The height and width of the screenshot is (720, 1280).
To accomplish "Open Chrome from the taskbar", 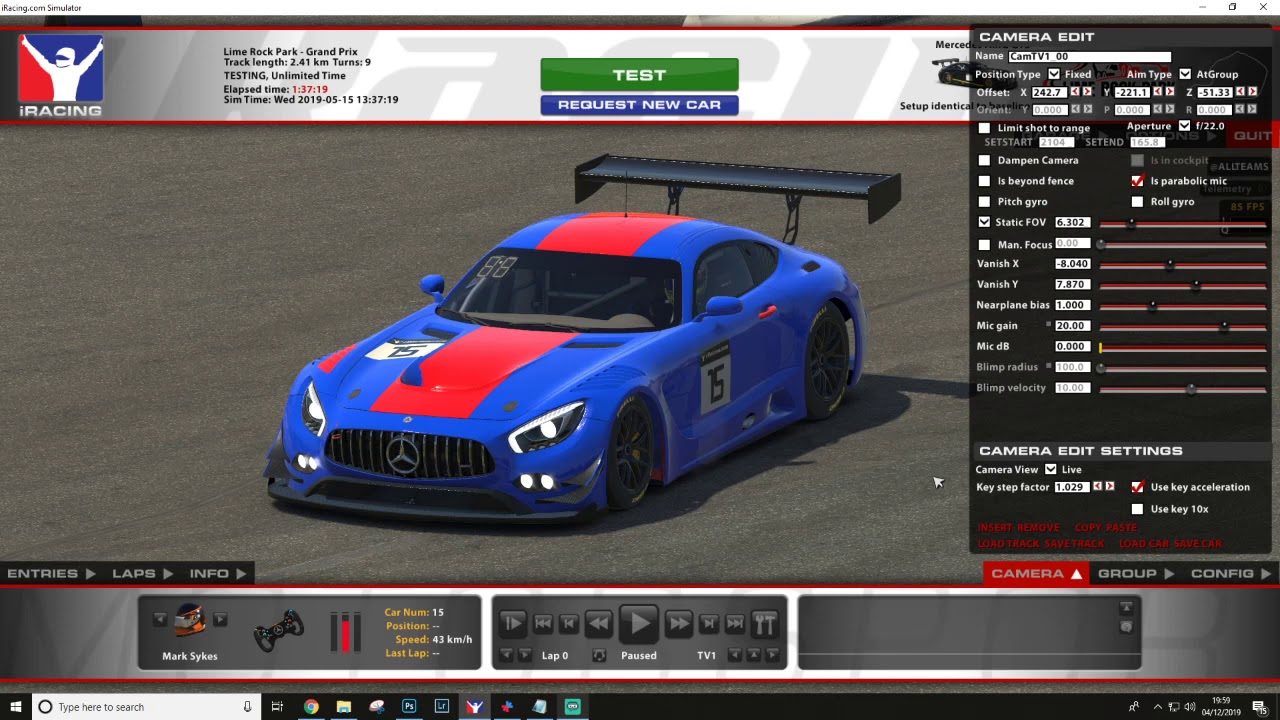I will pyautogui.click(x=311, y=706).
